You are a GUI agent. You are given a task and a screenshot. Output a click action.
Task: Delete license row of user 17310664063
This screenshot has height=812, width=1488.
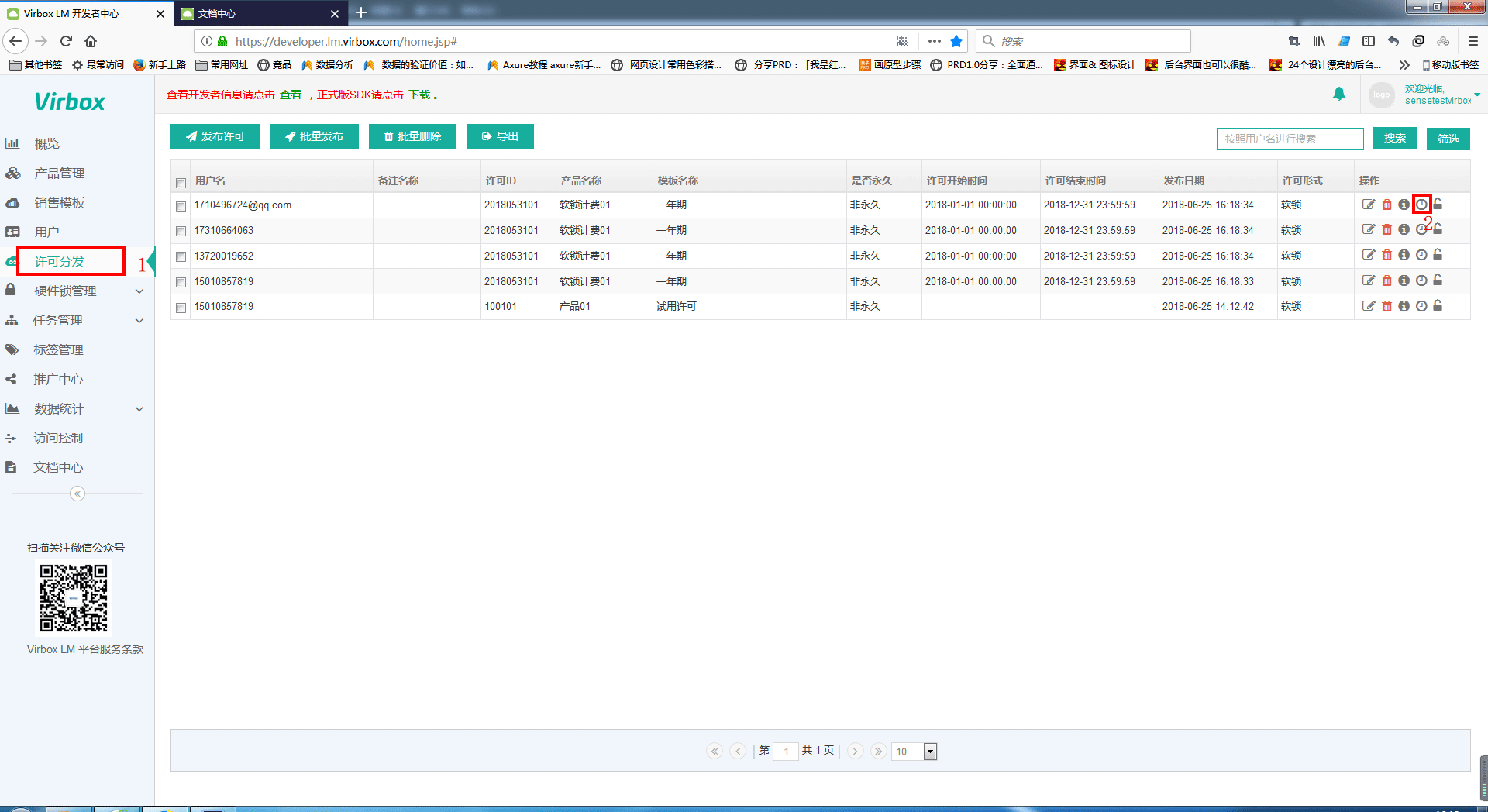pos(1386,229)
